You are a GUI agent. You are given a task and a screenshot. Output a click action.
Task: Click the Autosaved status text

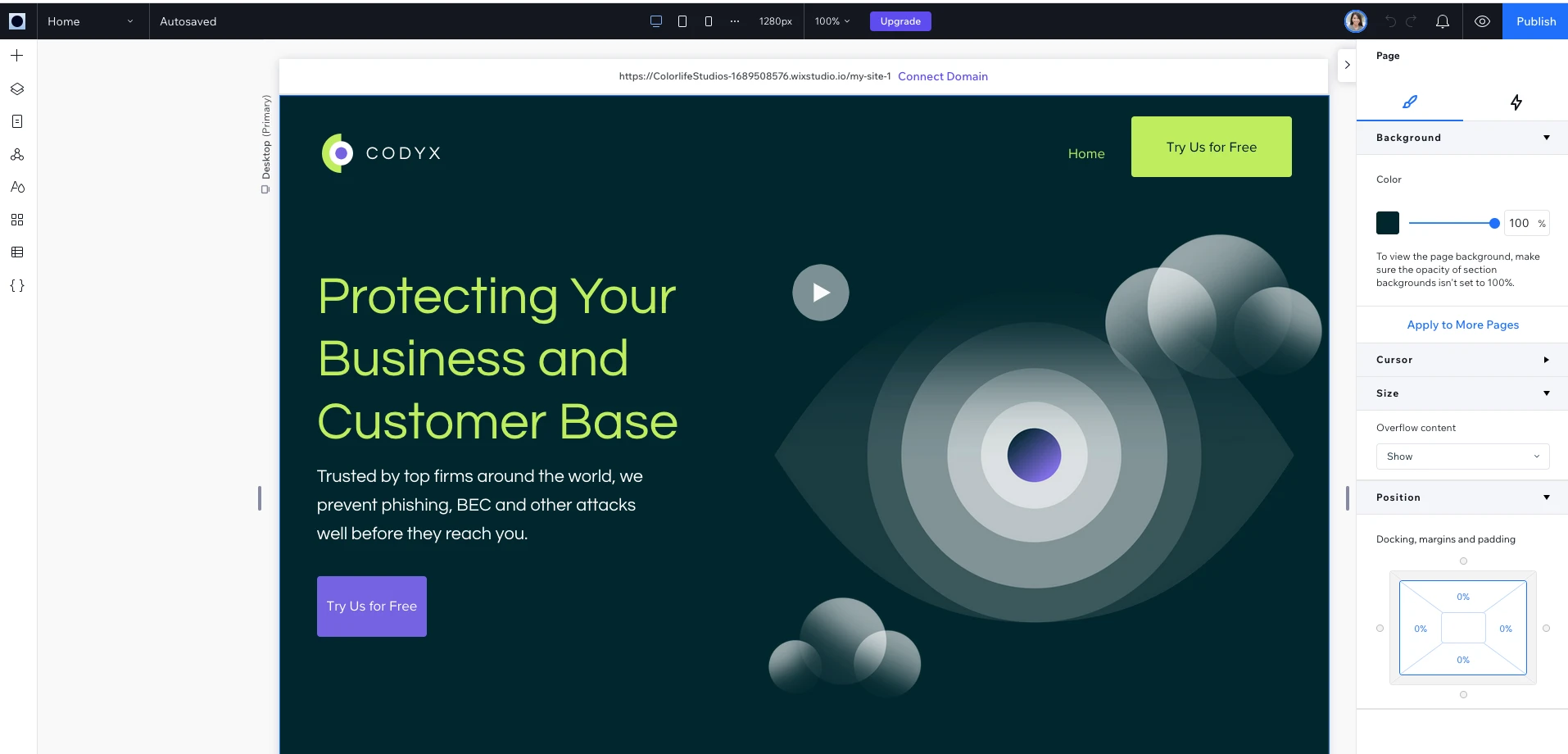(188, 21)
